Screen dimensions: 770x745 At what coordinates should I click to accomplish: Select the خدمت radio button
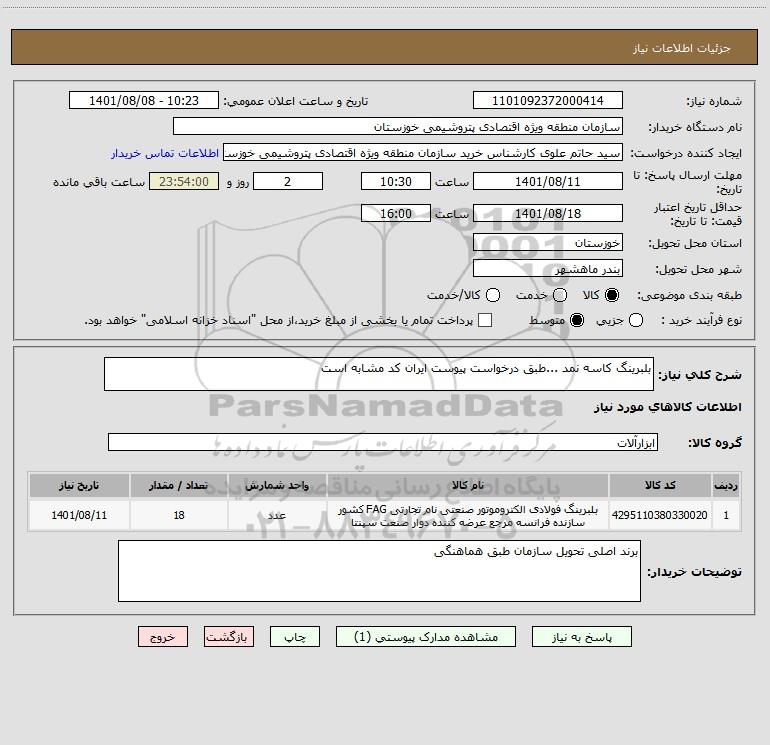tap(560, 295)
